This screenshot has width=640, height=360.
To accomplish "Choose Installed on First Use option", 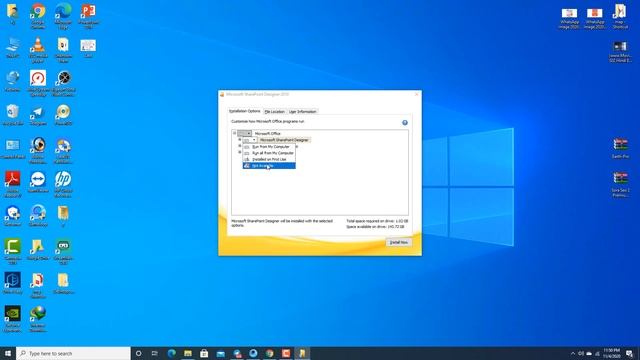I will tap(269, 159).
